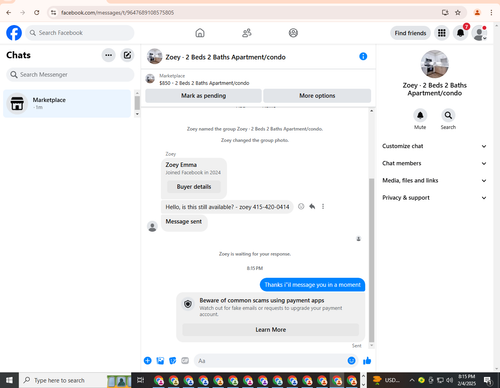This screenshot has width=500, height=388.
Task: Open the Friends icon in top navigation
Action: [x=247, y=33]
